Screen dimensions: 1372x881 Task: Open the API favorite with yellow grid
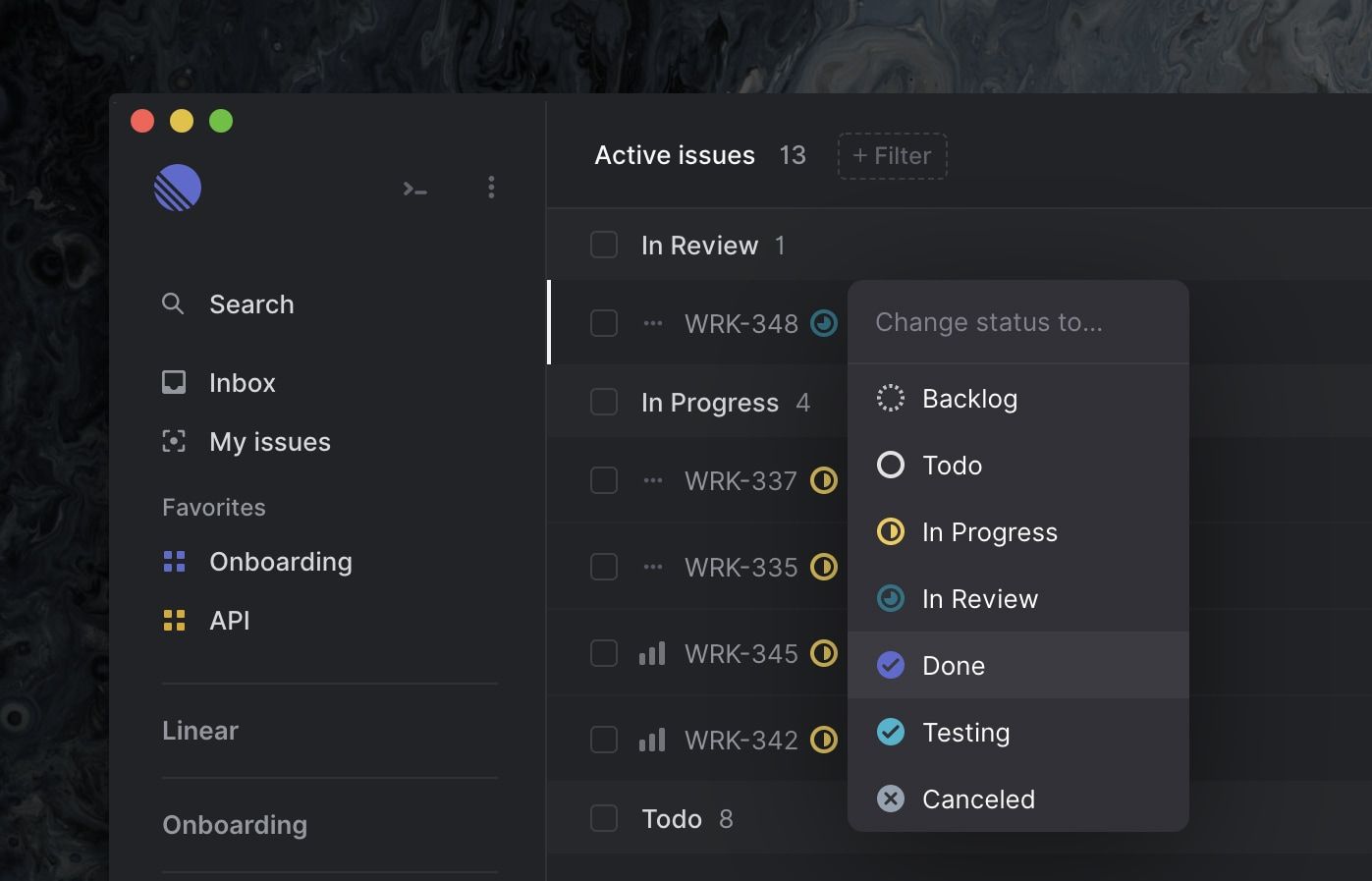229,621
